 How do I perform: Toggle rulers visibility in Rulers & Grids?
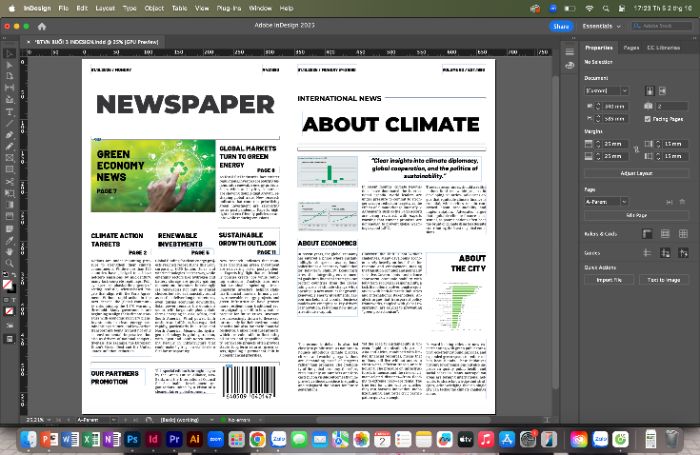tap(647, 234)
